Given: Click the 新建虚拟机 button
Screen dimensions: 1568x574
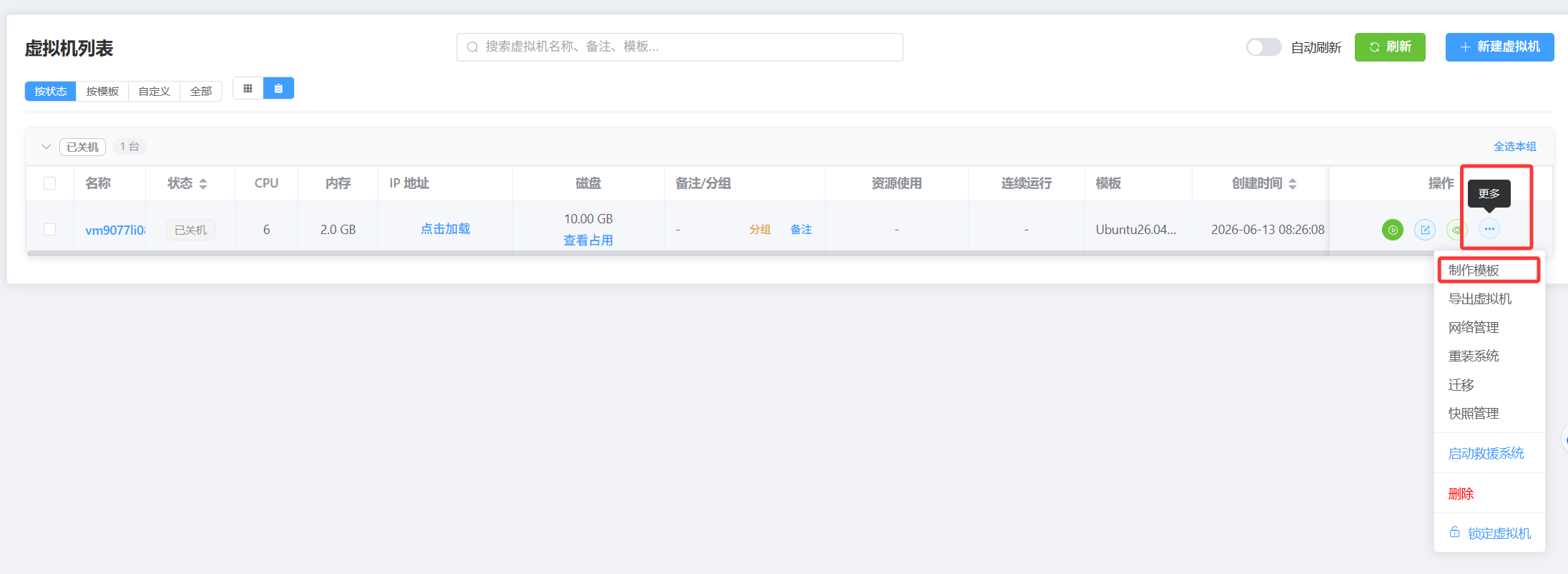Looking at the screenshot, I should (x=1499, y=47).
